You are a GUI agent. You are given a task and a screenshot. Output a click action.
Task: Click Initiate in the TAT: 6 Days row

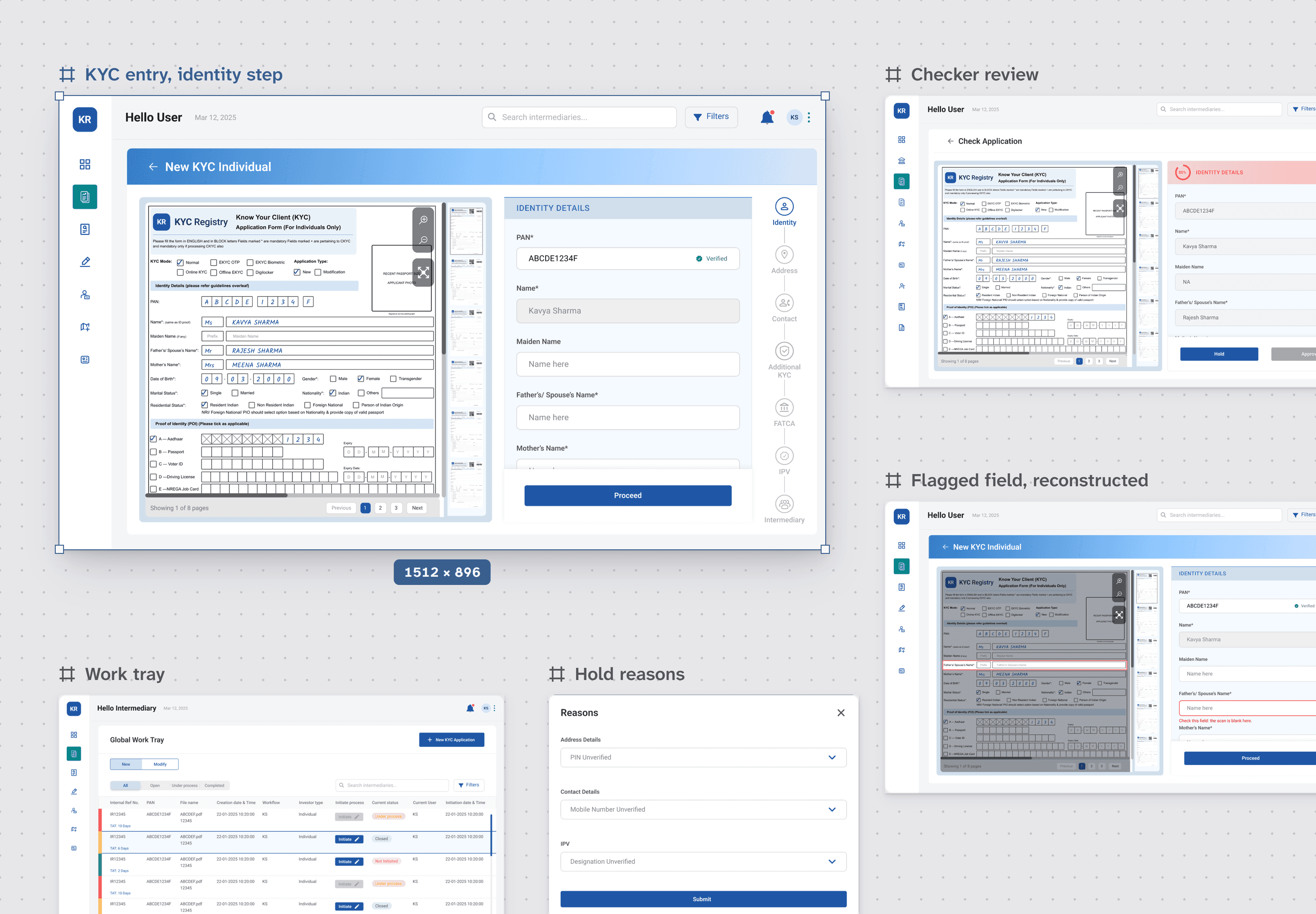[349, 839]
